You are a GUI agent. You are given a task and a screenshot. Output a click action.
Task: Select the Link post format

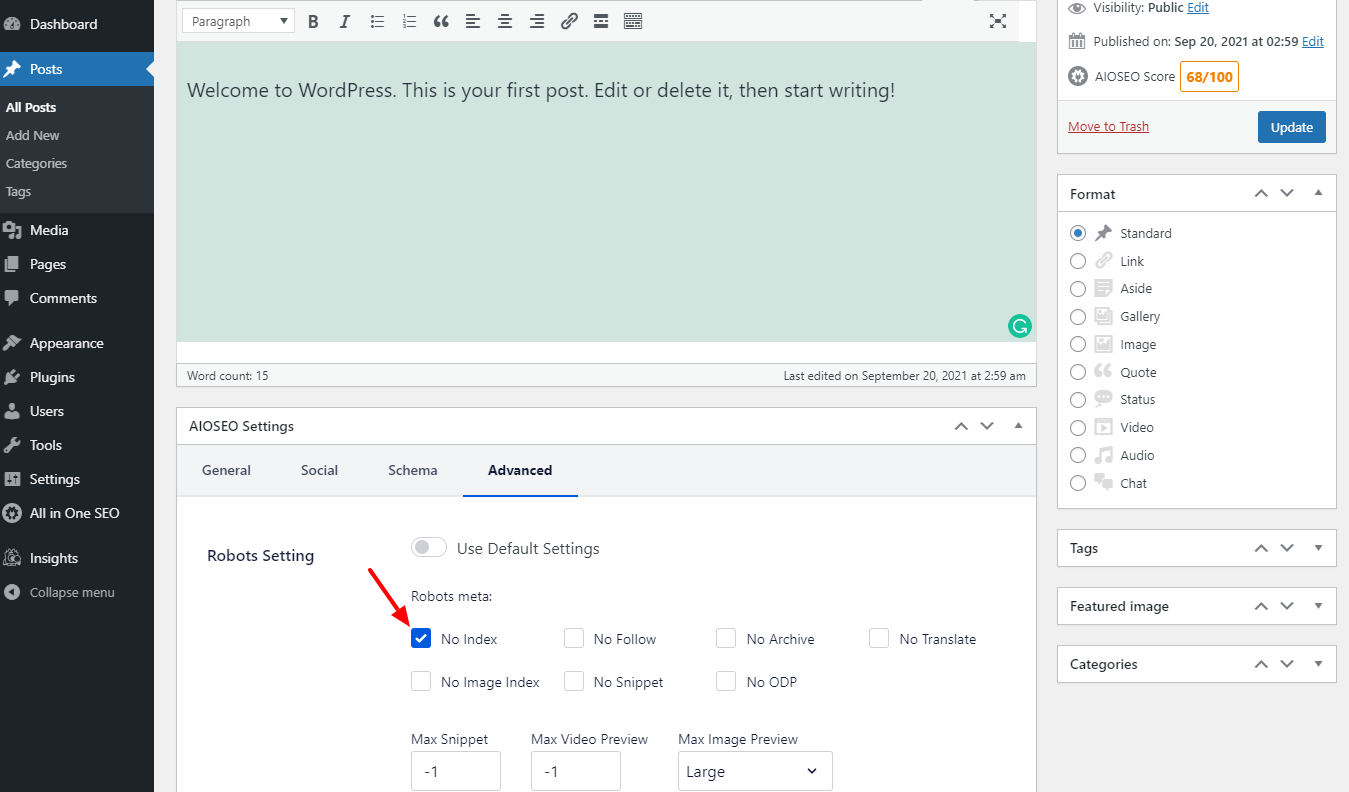[x=1078, y=261]
